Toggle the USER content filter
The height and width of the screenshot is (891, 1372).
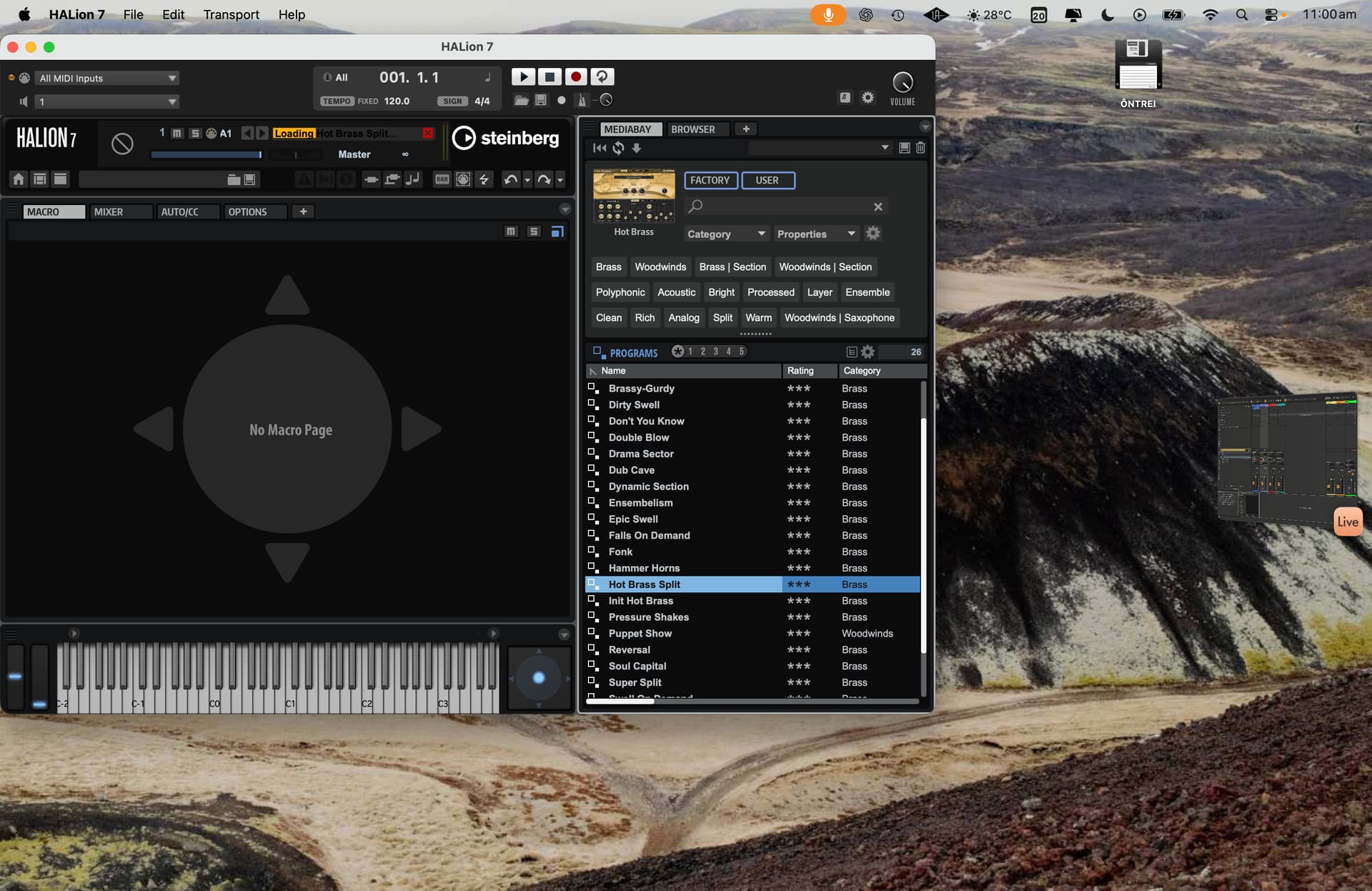click(767, 180)
